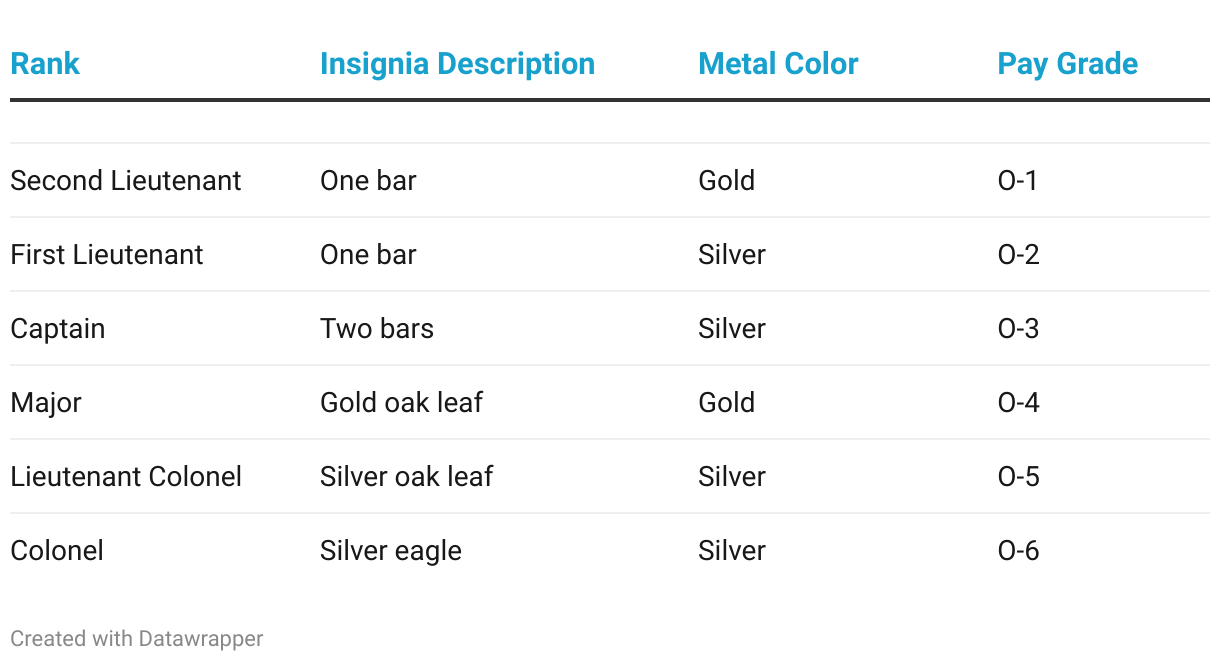Click the Silver oak leaf cell

tap(406, 477)
